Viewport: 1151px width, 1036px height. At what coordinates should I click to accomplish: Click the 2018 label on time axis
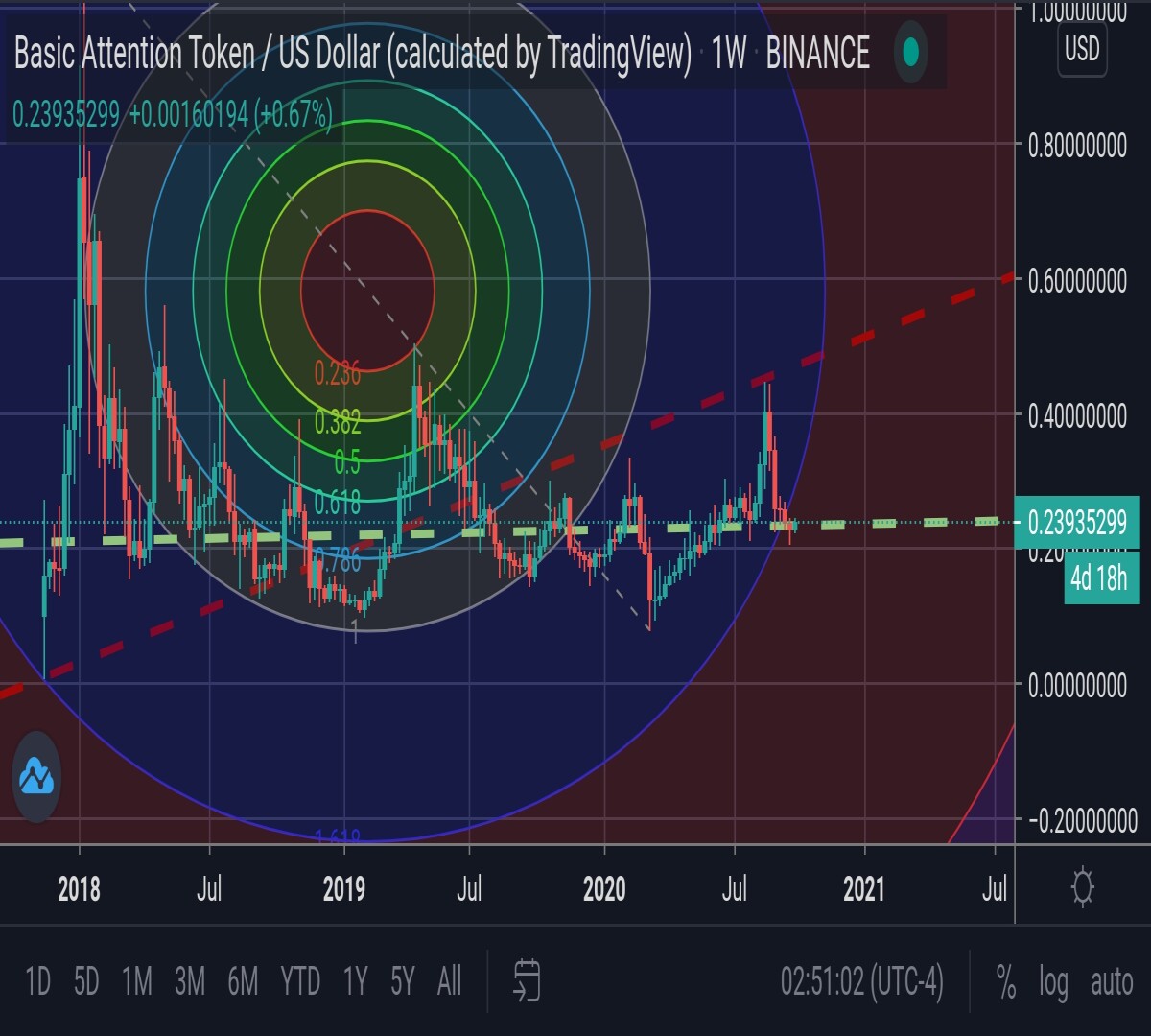point(79,889)
